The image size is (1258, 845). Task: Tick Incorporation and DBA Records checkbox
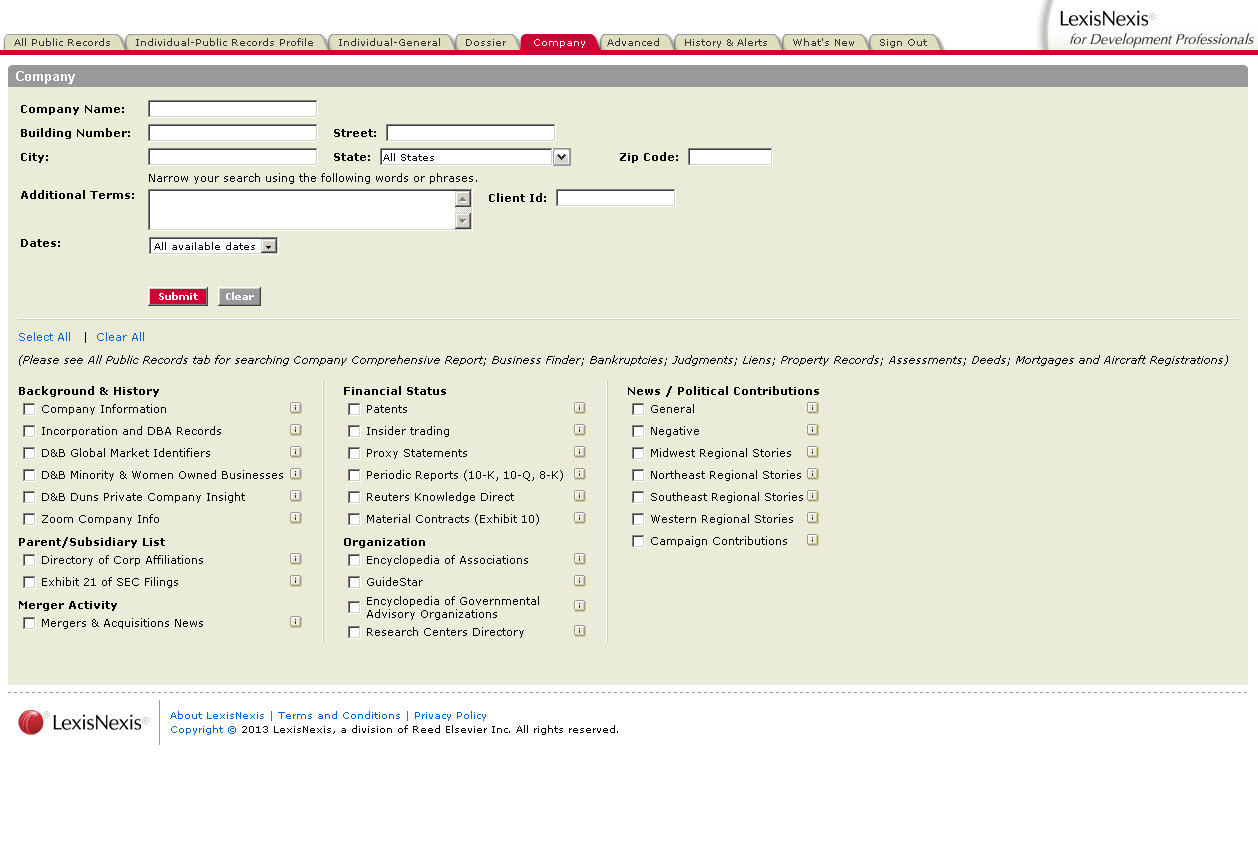[29, 431]
